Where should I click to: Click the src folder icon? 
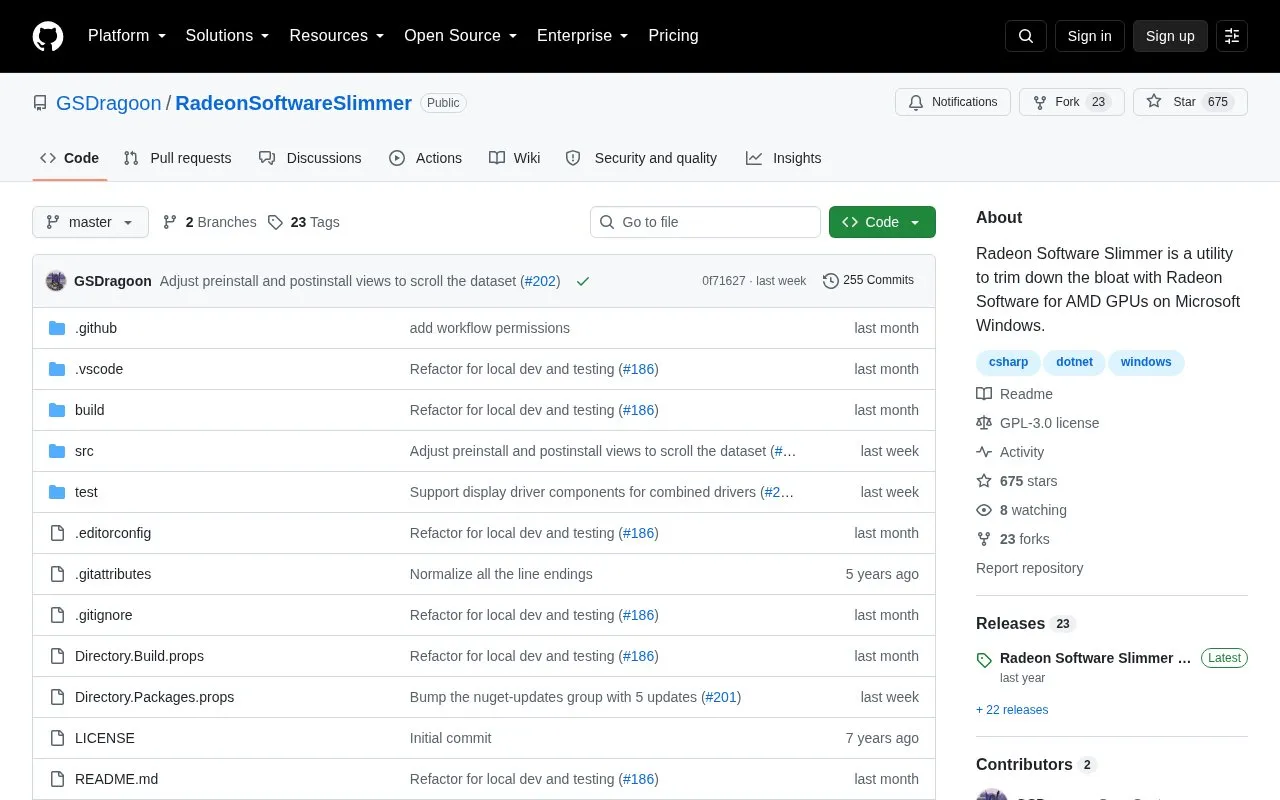tap(57, 451)
